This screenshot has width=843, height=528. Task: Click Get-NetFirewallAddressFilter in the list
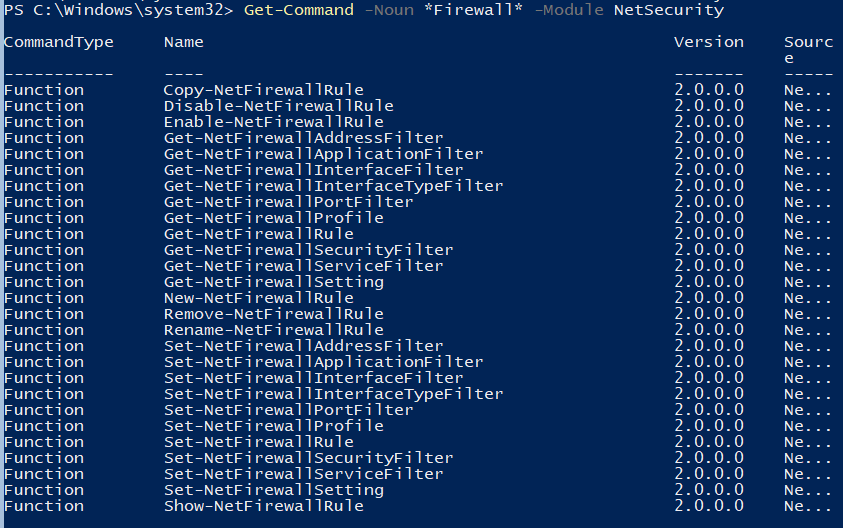click(x=303, y=138)
